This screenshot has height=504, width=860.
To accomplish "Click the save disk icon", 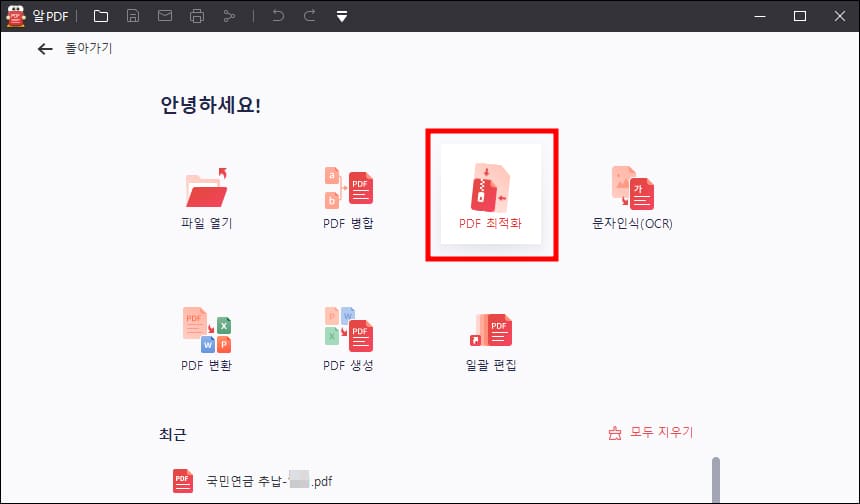I will tap(133, 16).
